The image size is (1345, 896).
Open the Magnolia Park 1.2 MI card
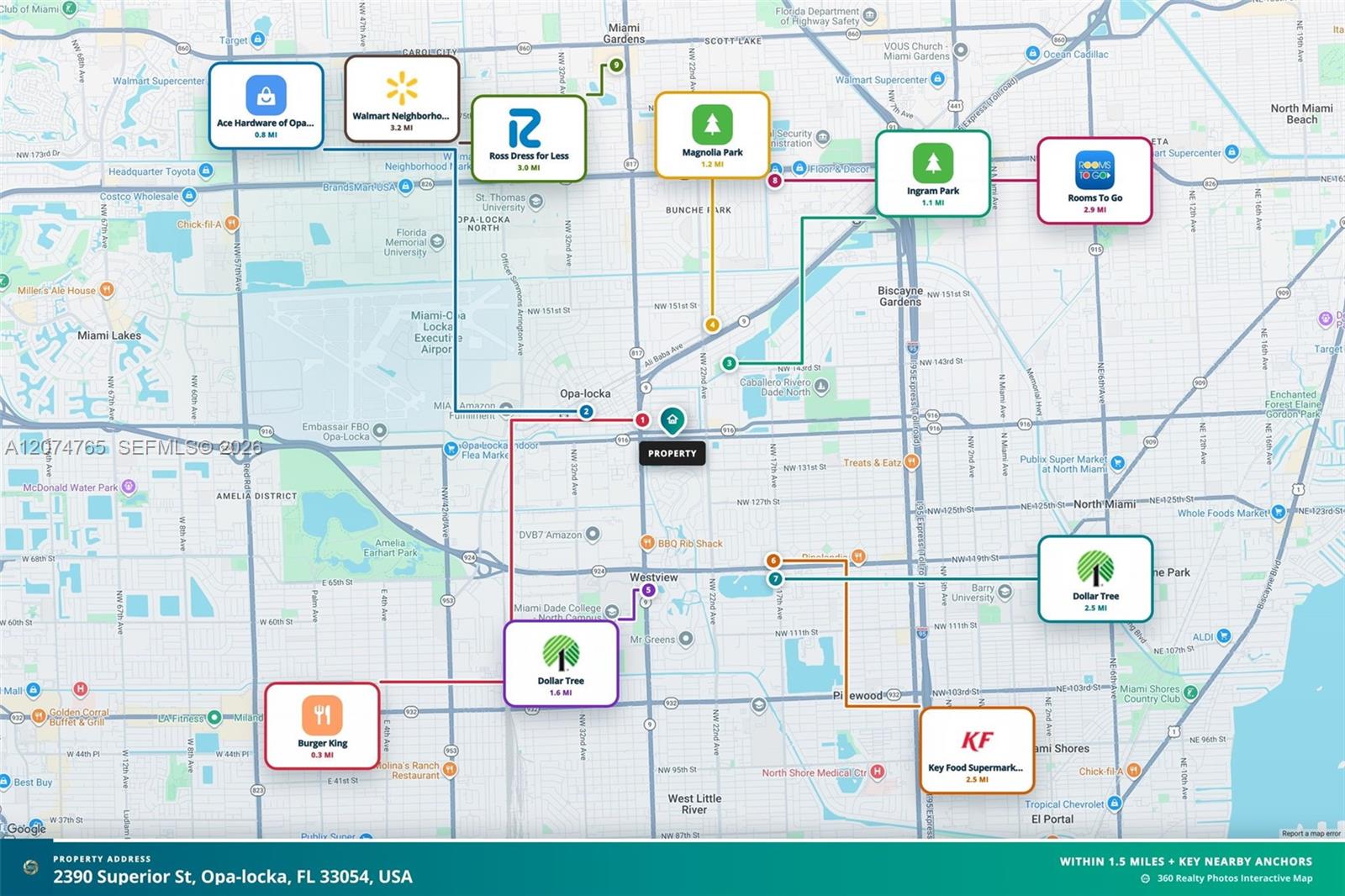tap(712, 134)
